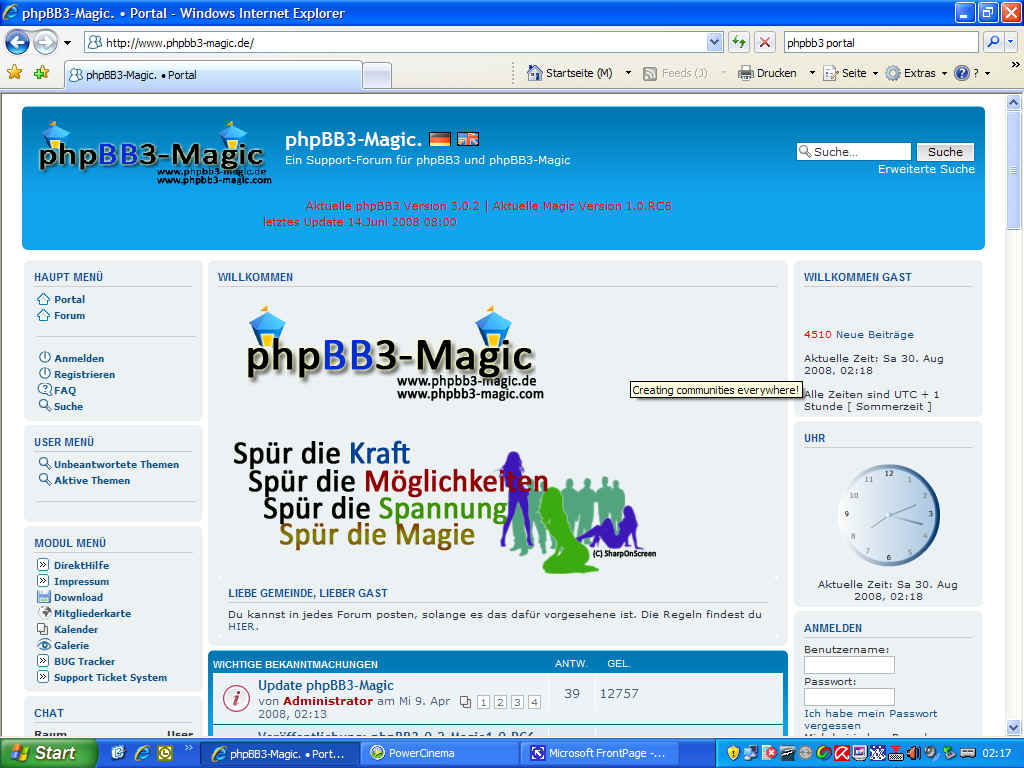Click the Windows Start button
Screen dimensions: 1024x768
coord(48,753)
